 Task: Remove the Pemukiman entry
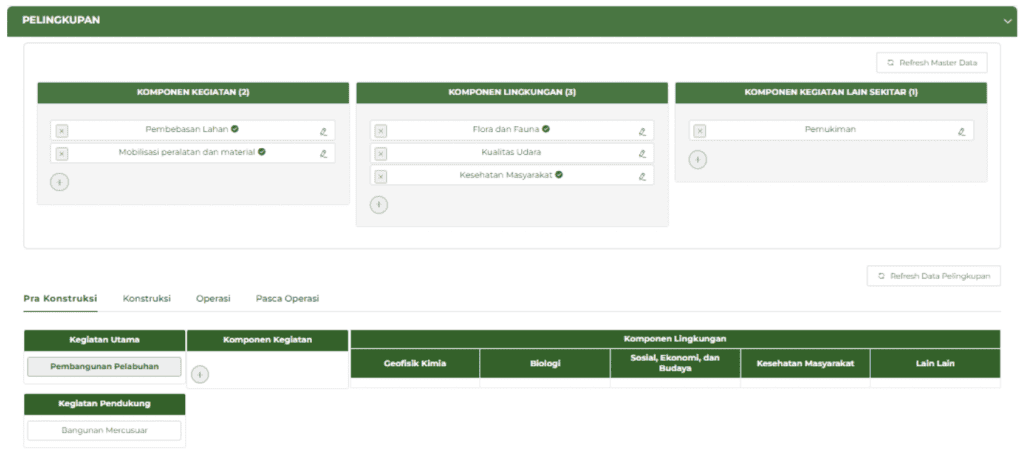pos(700,131)
